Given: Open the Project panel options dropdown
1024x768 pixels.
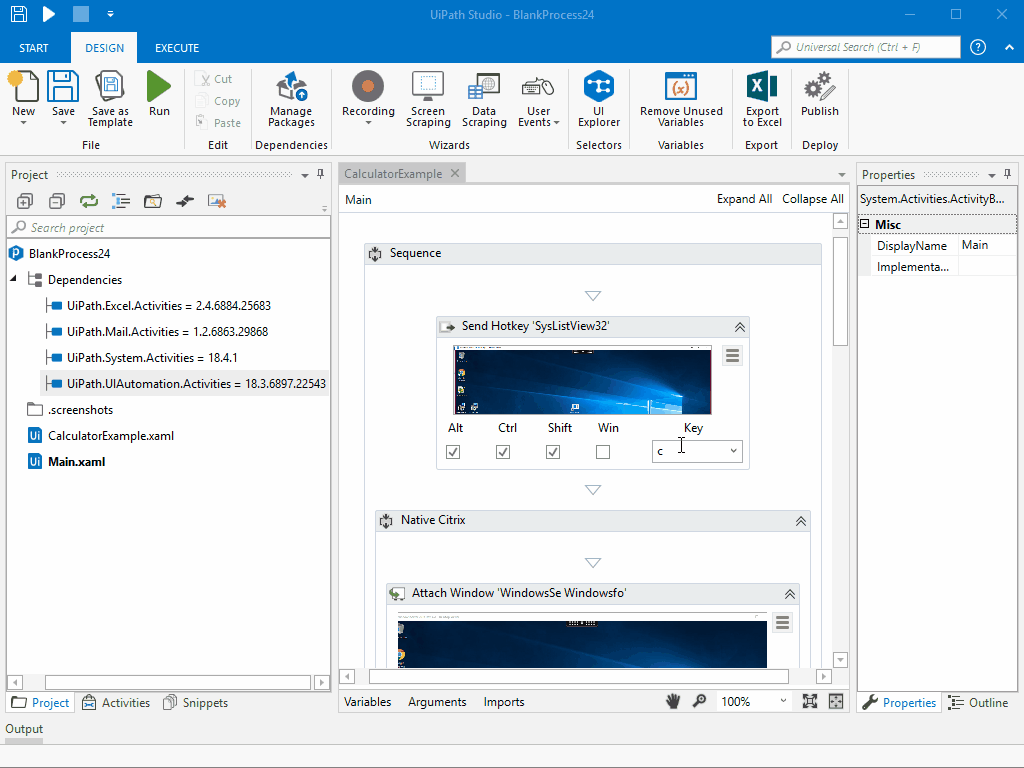Looking at the screenshot, I should click(304, 175).
